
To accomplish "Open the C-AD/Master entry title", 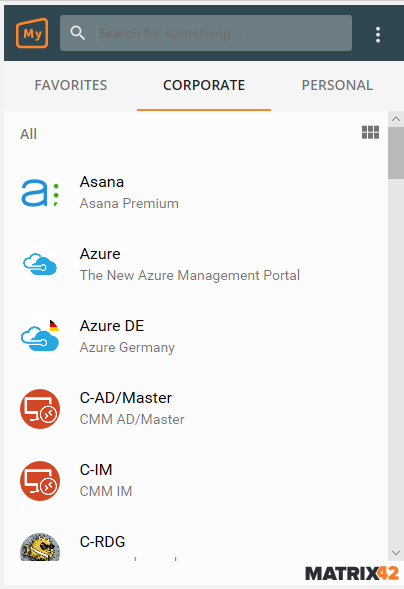I will (x=126, y=398).
